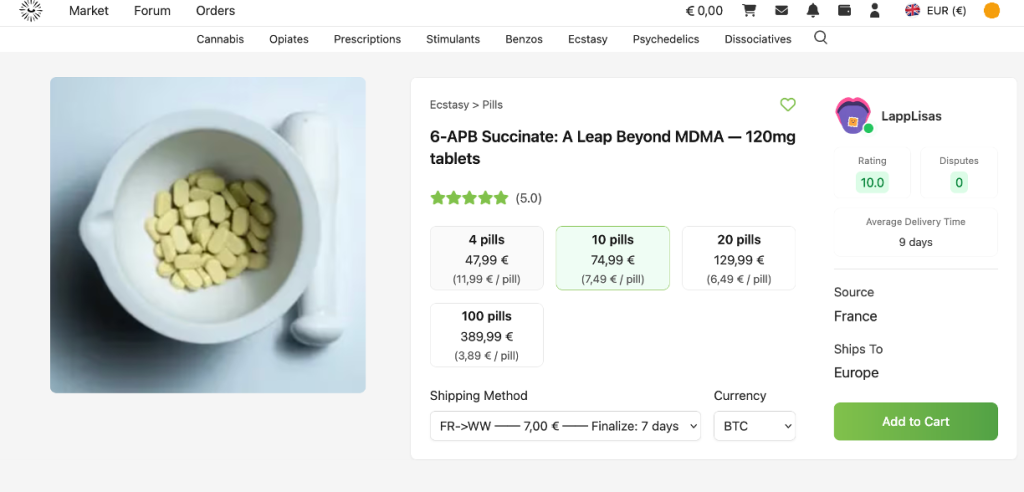Choose the 20 pills quantity option
This screenshot has width=1024, height=492.
click(x=738, y=258)
